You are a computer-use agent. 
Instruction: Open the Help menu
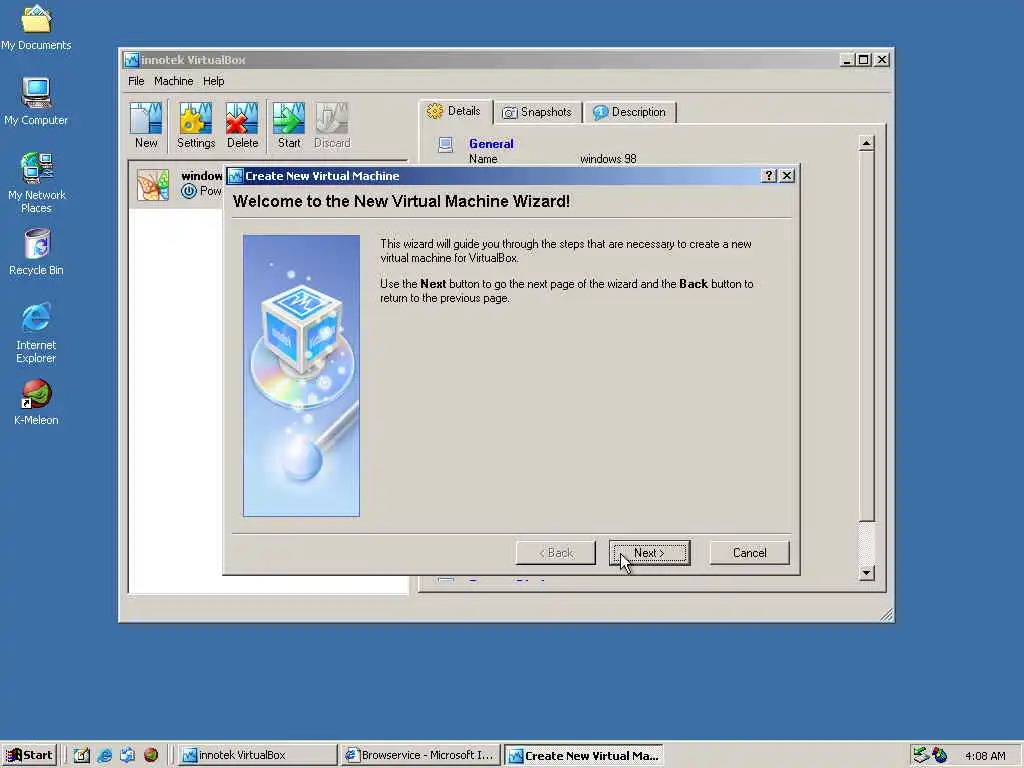[x=213, y=81]
